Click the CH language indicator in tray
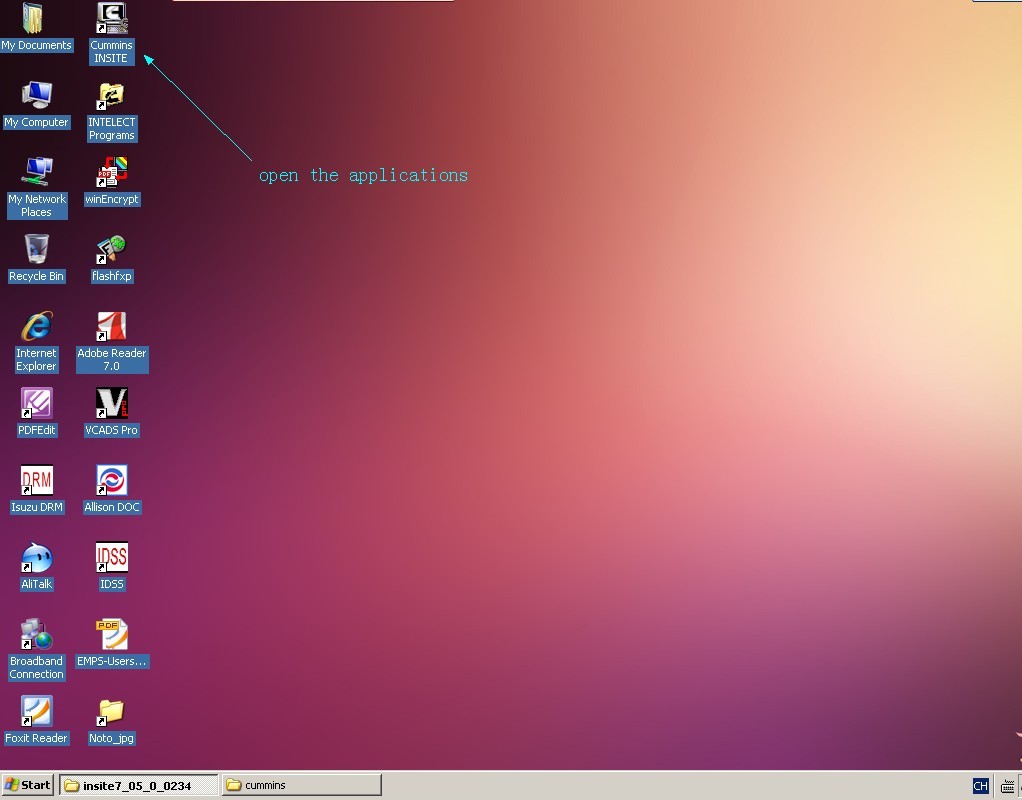Screen dimensions: 1022x800 980,786
